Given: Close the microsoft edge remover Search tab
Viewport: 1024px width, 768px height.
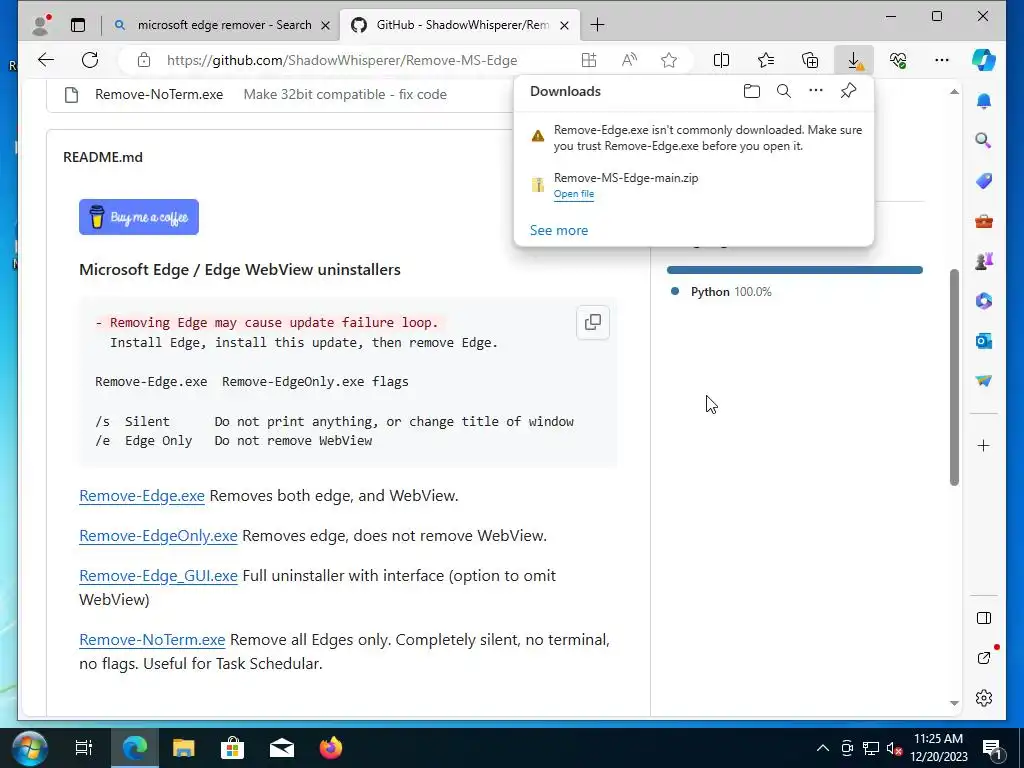Looking at the screenshot, I should coord(325,25).
